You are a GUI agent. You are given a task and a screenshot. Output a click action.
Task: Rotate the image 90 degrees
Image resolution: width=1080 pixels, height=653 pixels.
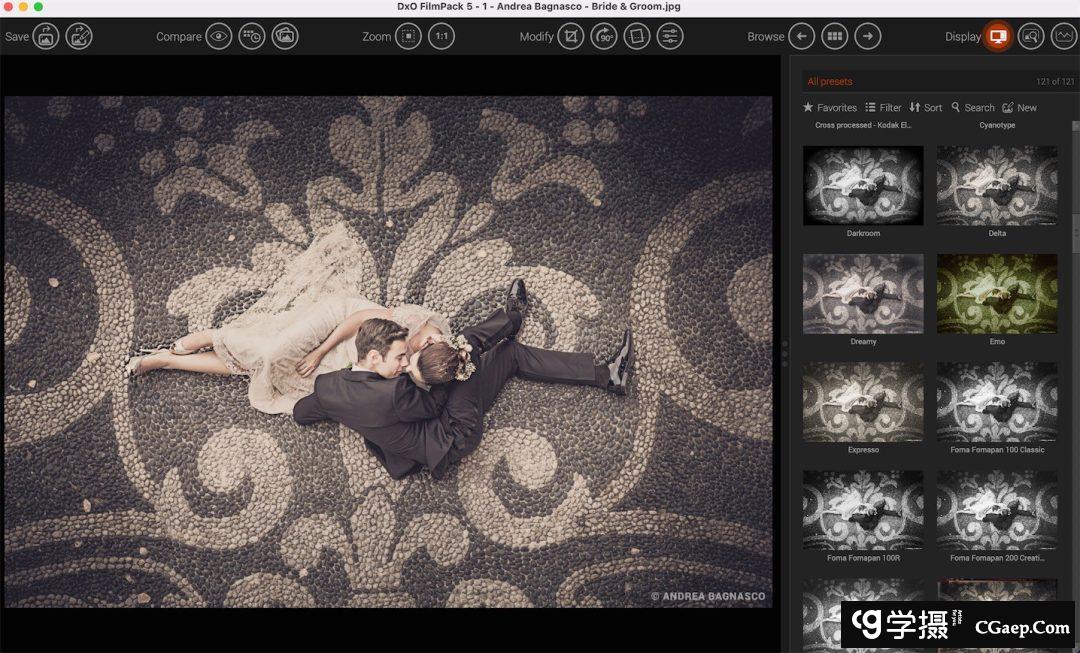pos(603,37)
